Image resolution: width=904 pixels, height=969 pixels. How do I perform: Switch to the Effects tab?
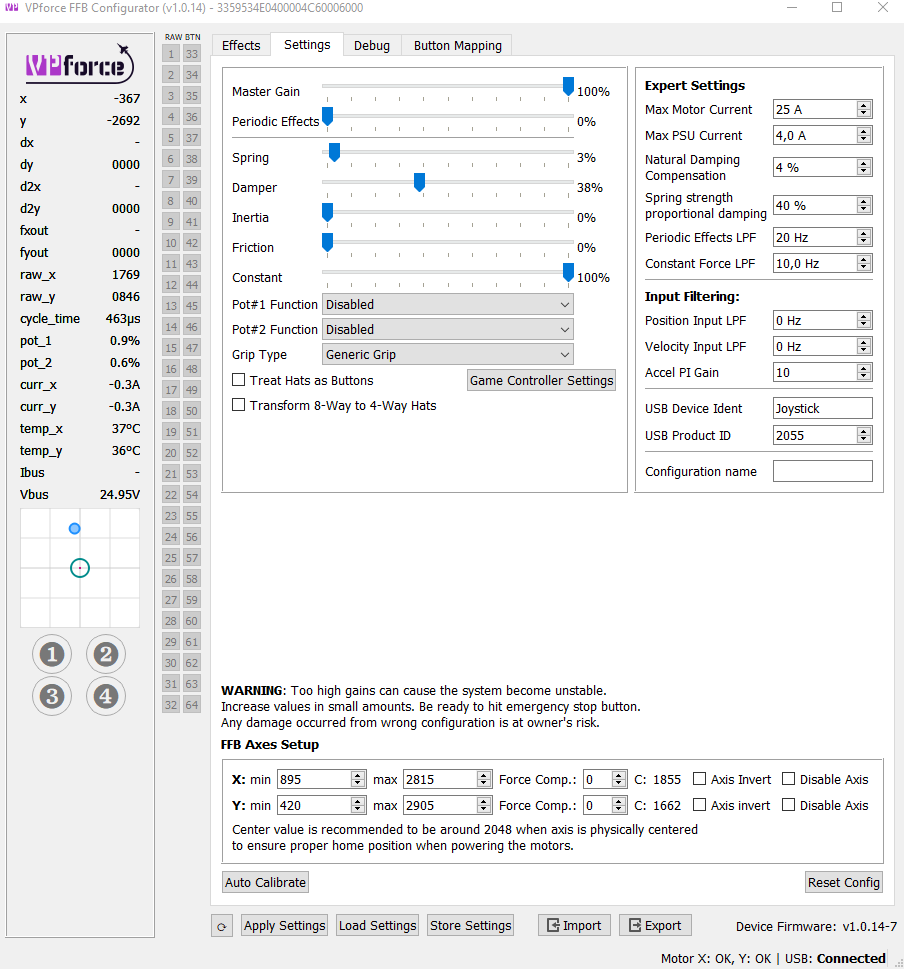point(241,46)
